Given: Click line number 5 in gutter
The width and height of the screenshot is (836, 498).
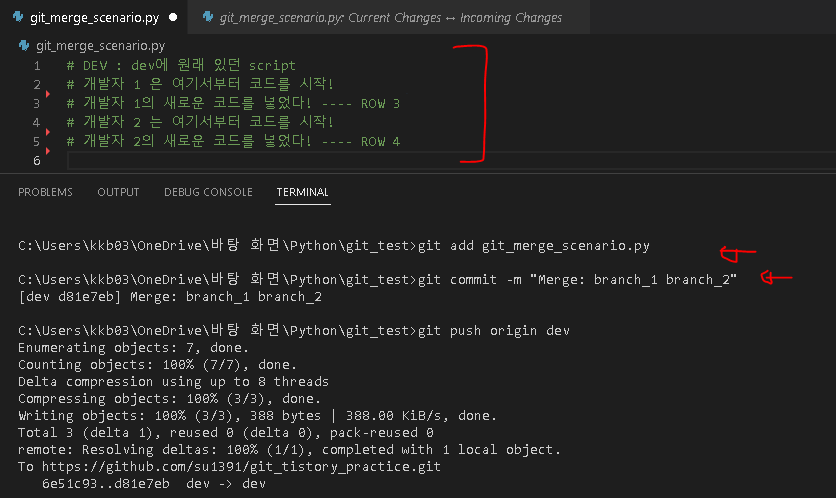Looking at the screenshot, I should pyautogui.click(x=37, y=141).
